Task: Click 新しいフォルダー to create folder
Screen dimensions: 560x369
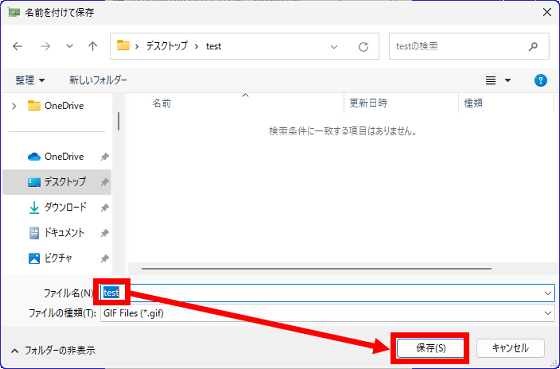Action: (98, 80)
